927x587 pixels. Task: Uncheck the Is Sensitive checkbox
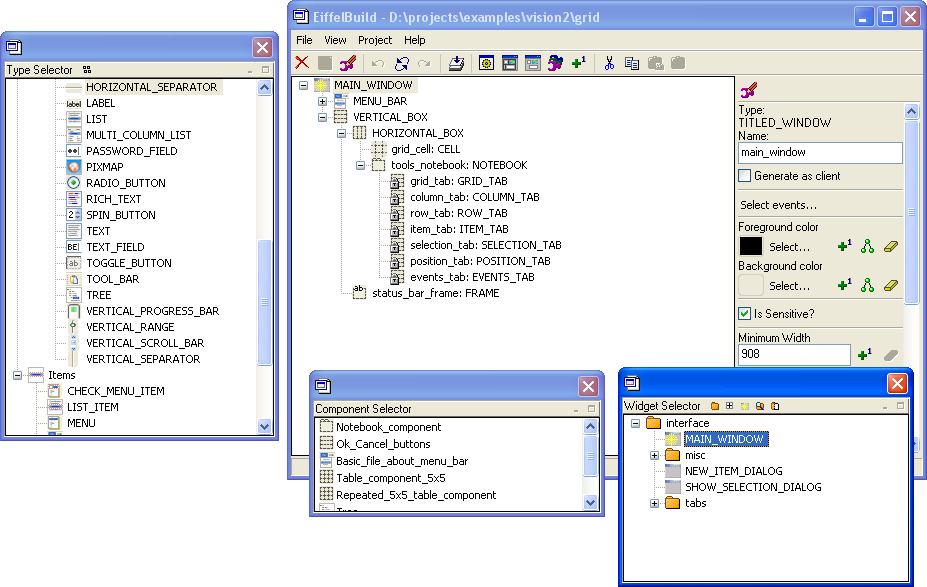click(745, 314)
